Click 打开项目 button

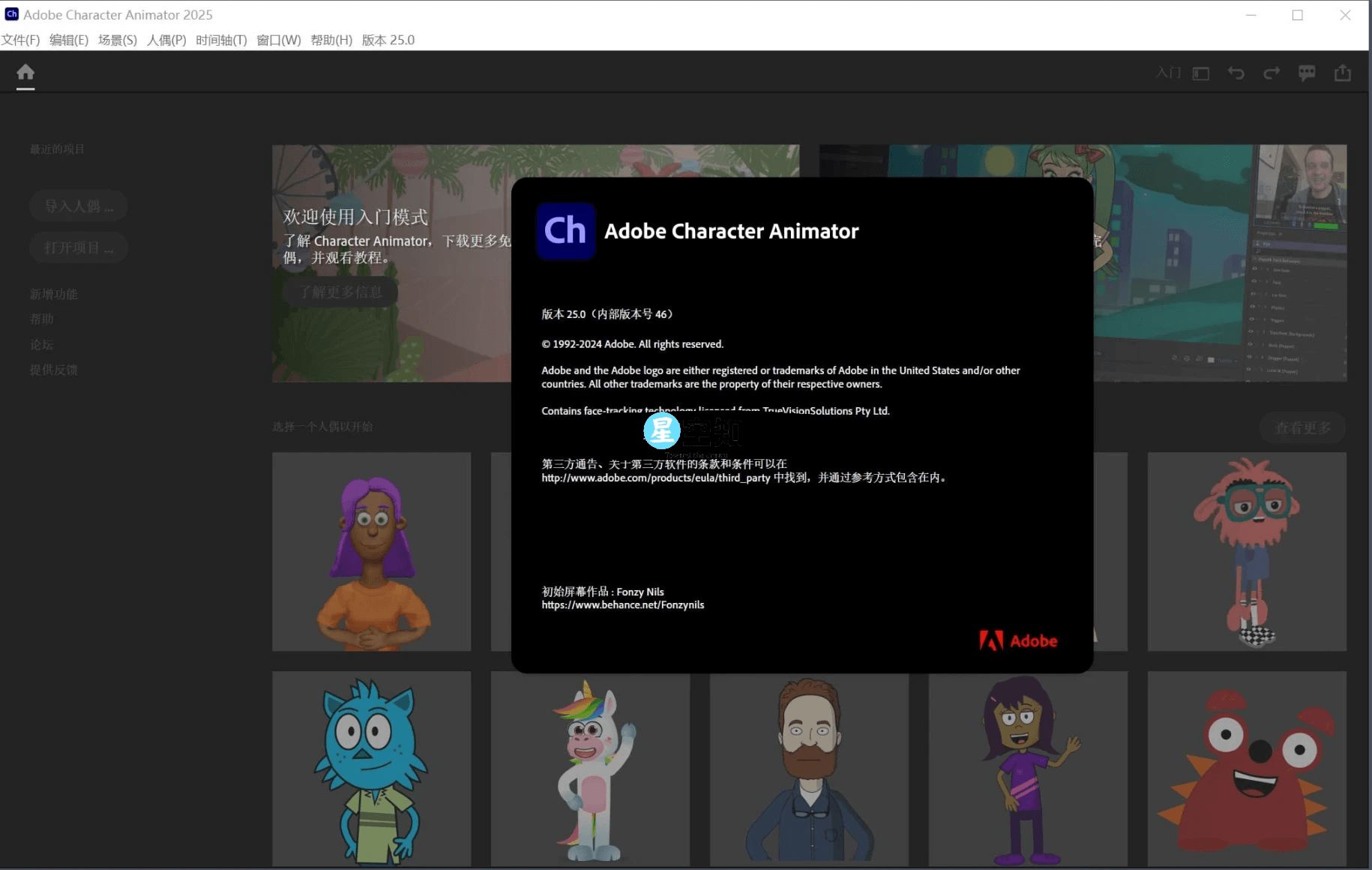78,247
